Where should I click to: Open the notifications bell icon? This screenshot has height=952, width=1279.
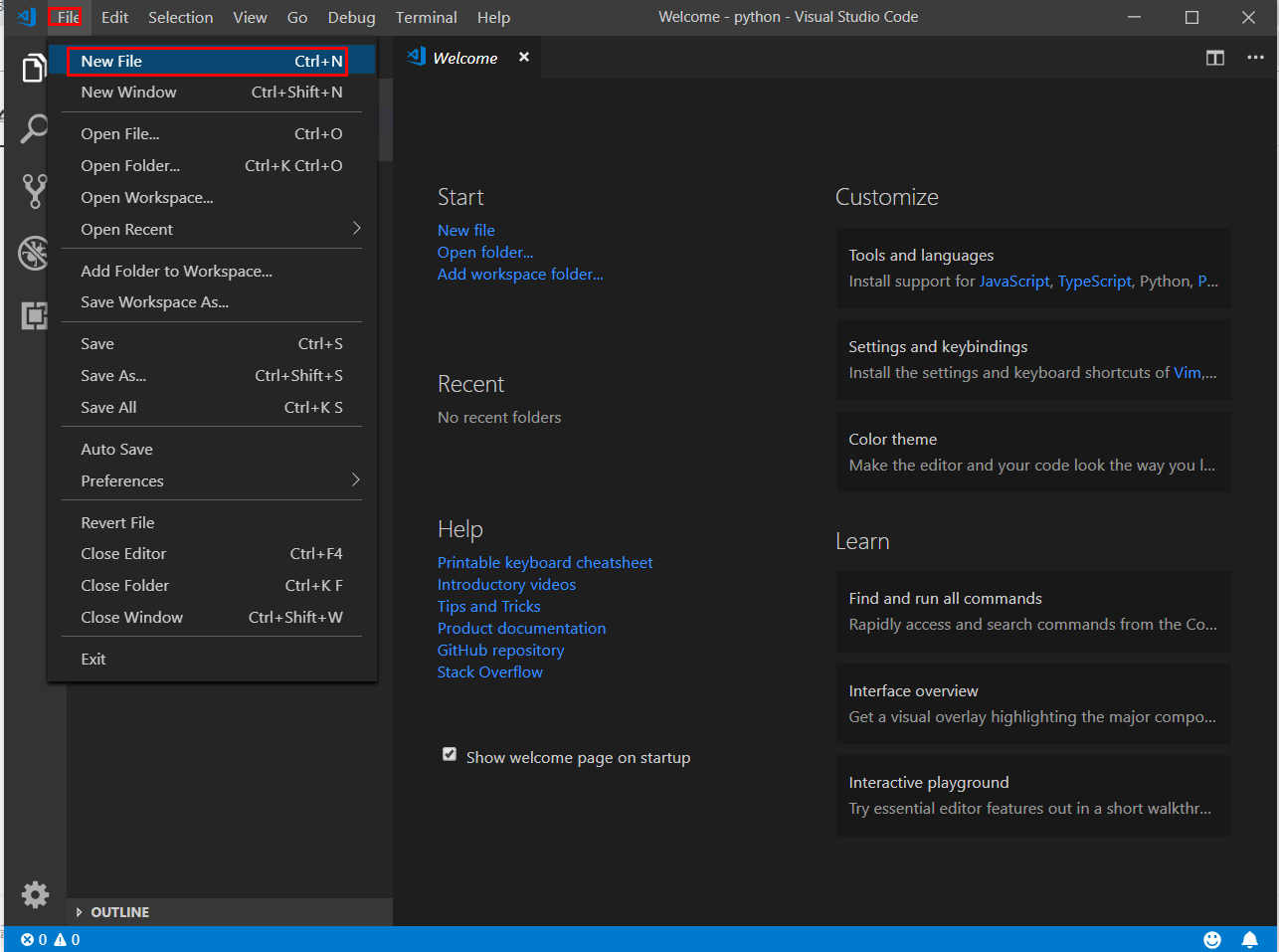[x=1249, y=939]
